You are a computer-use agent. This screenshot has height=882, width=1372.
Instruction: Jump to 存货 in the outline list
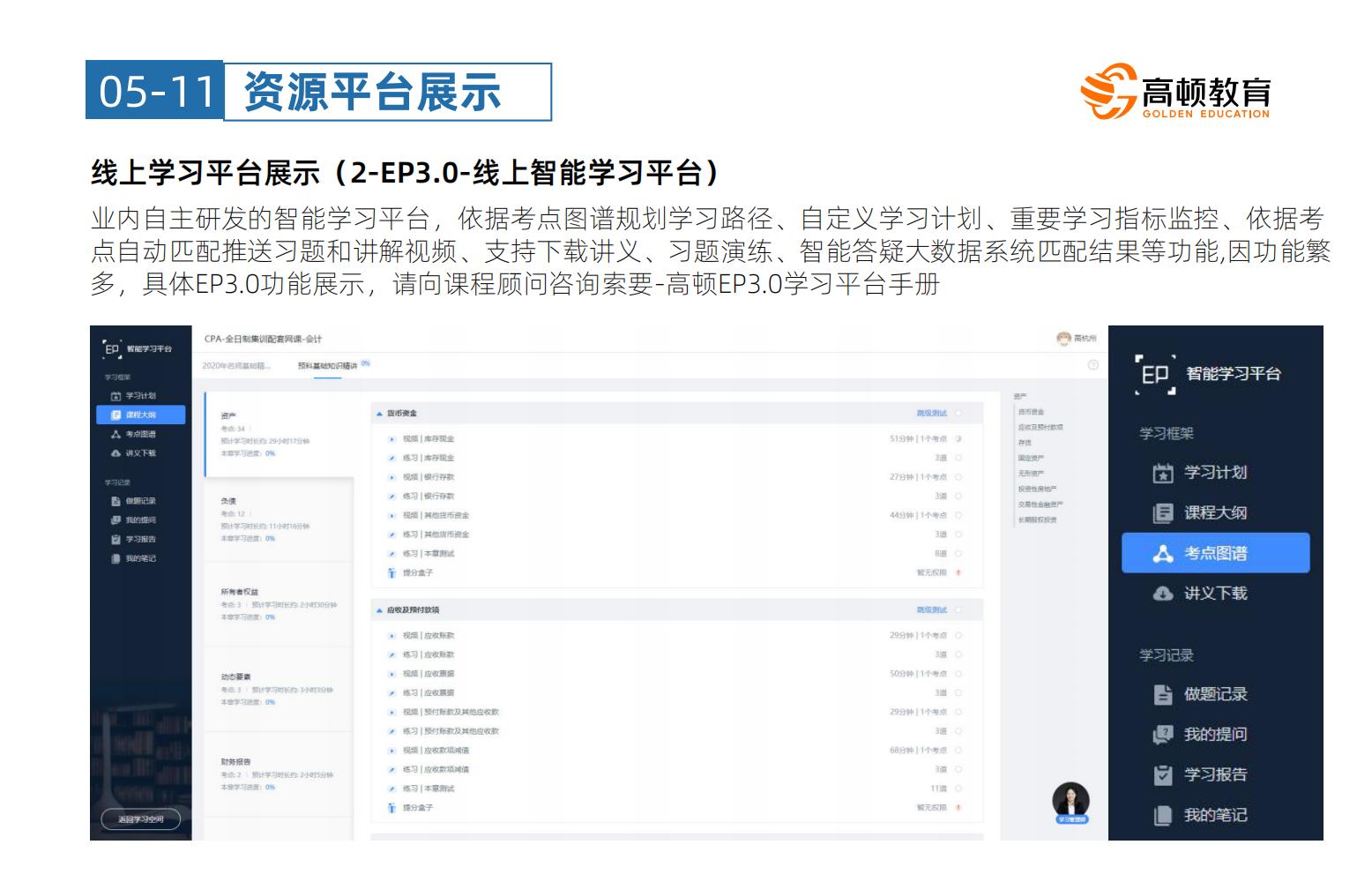(x=1025, y=443)
